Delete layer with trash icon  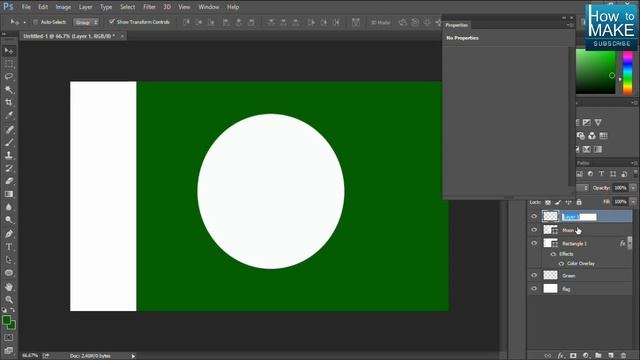pos(623,356)
